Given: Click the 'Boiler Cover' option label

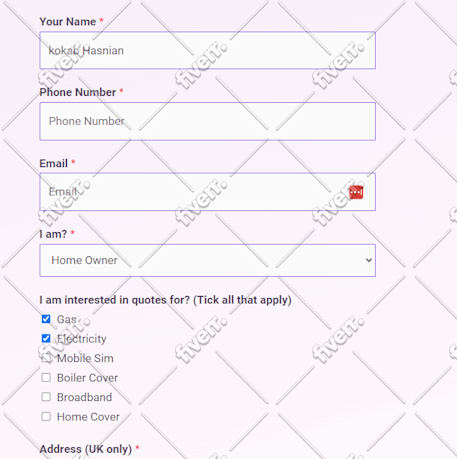Looking at the screenshot, I should click(x=87, y=378).
